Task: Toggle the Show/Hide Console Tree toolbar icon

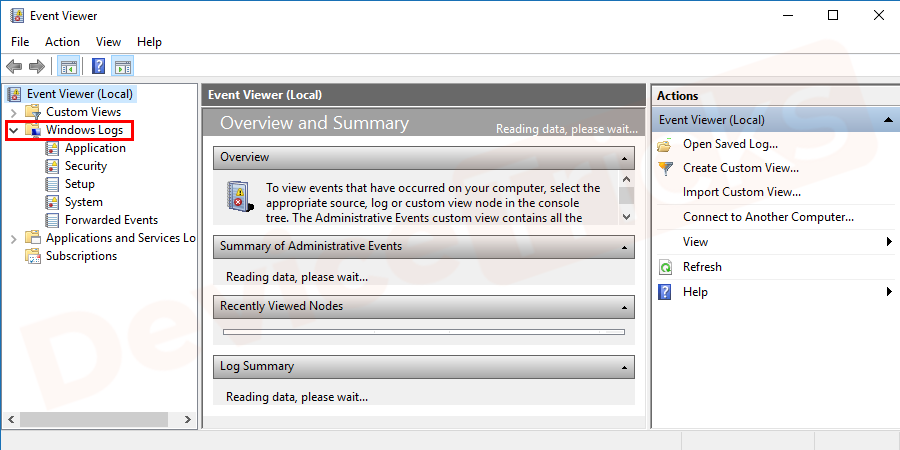Action: 69,67
